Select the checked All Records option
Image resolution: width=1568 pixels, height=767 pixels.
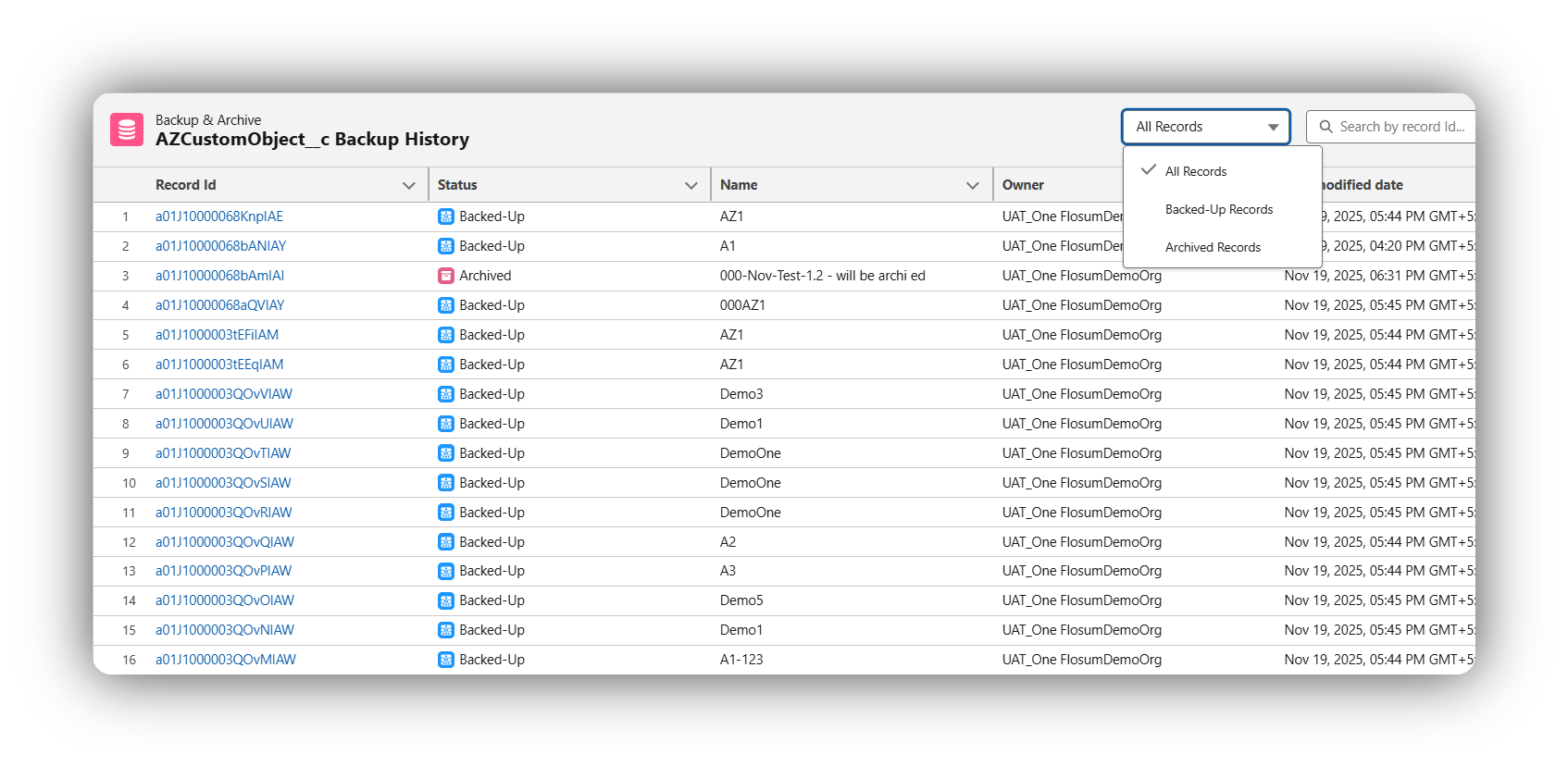pyautogui.click(x=1195, y=171)
